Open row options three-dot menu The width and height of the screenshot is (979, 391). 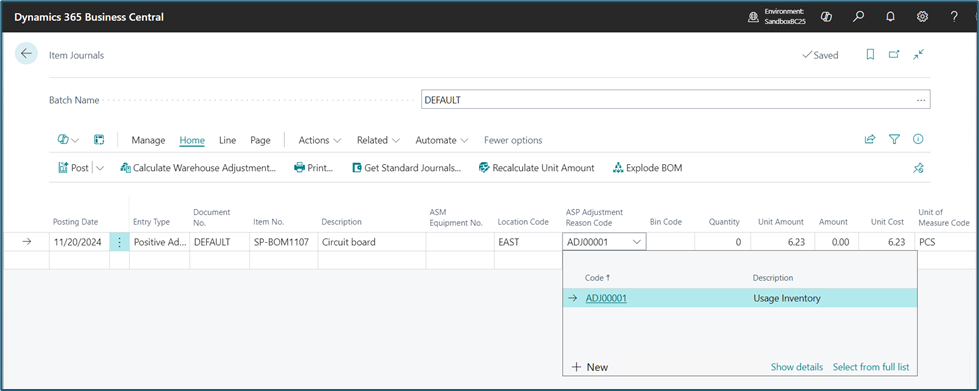pyautogui.click(x=119, y=242)
